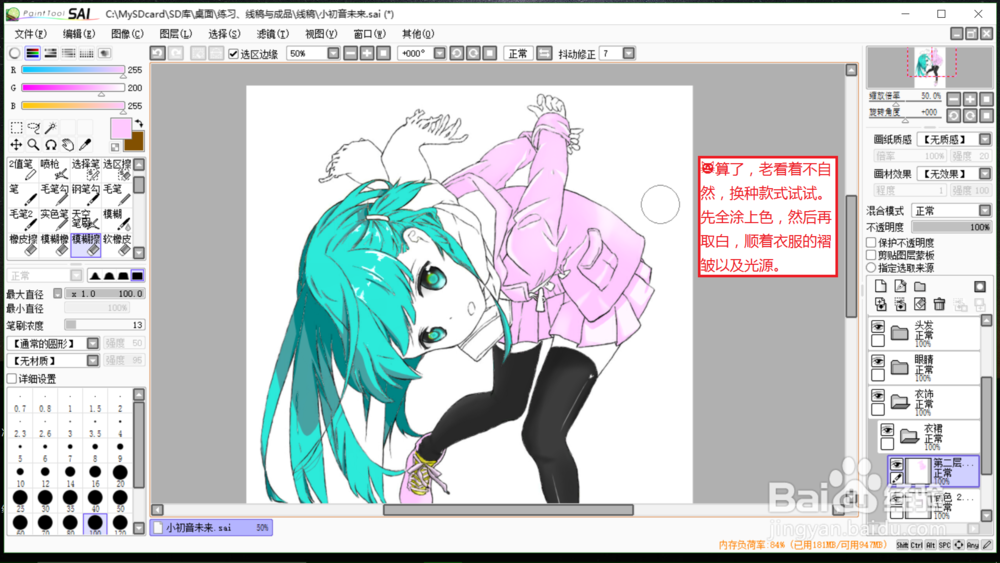Open the 文件(F) menu

pyautogui.click(x=30, y=34)
